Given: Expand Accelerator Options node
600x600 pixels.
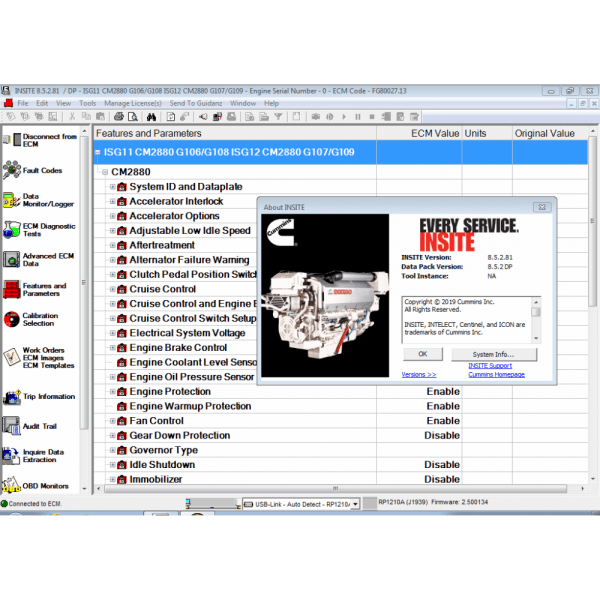Looking at the screenshot, I should tap(112, 216).
